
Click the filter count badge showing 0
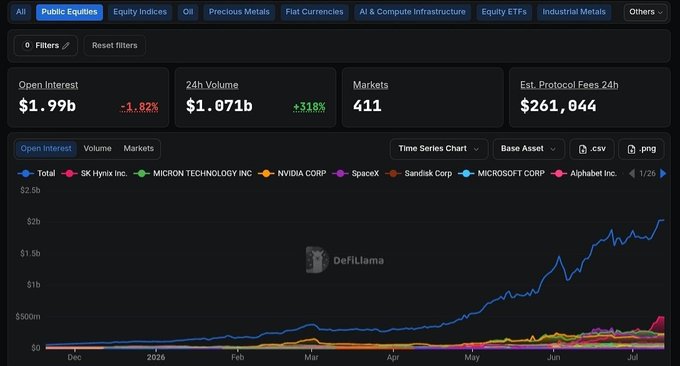[27, 45]
